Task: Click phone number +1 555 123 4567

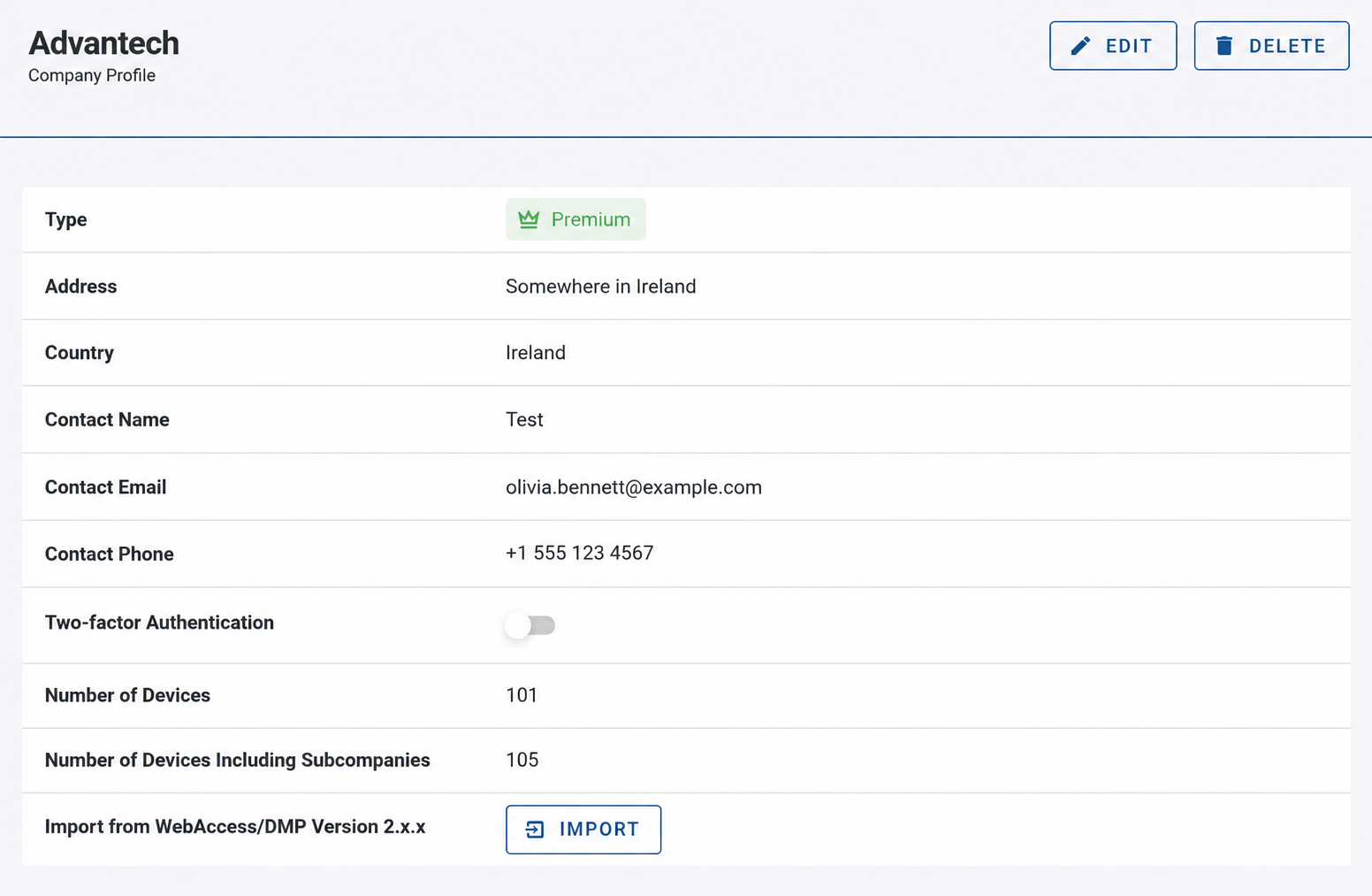Action: point(580,554)
